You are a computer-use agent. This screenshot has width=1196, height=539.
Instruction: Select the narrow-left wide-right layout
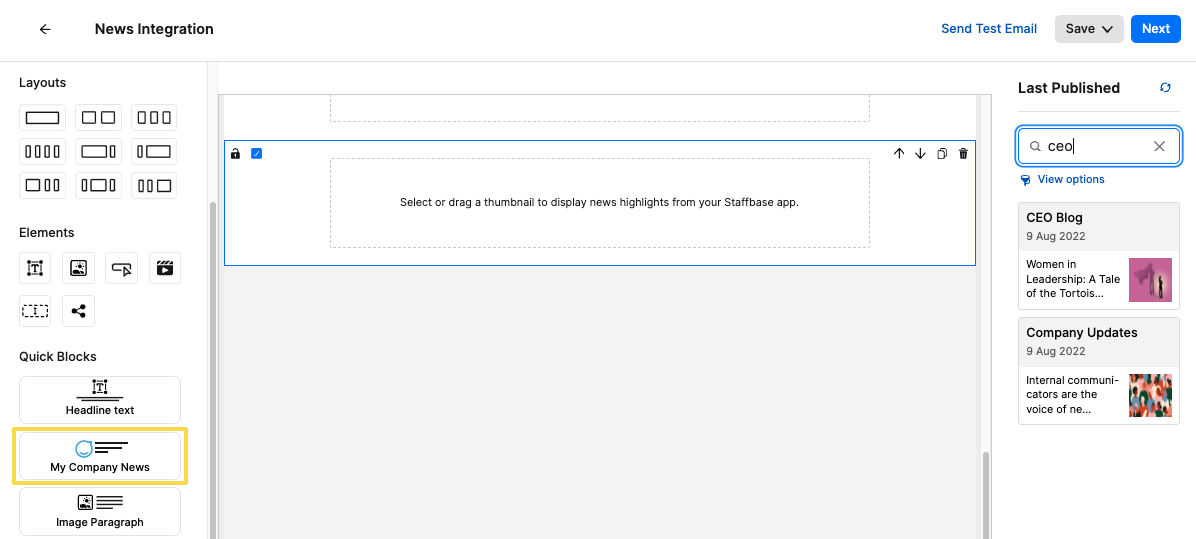pos(154,151)
